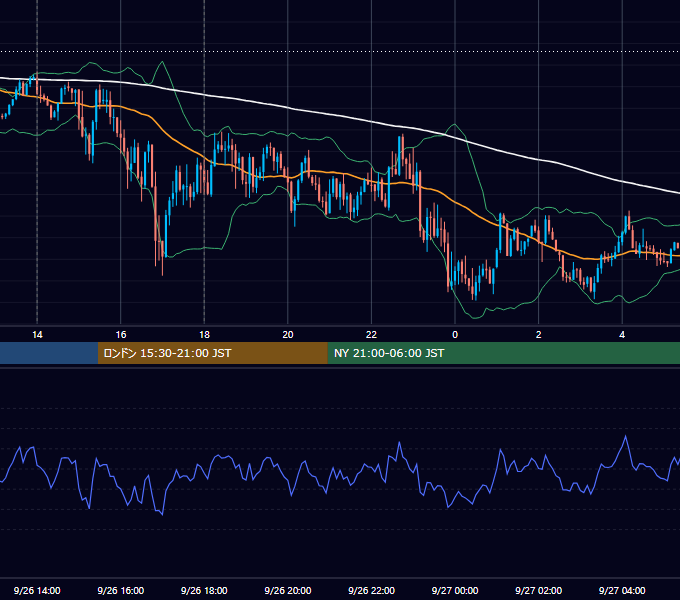Click the 9/26 20:00 time label

[288, 590]
